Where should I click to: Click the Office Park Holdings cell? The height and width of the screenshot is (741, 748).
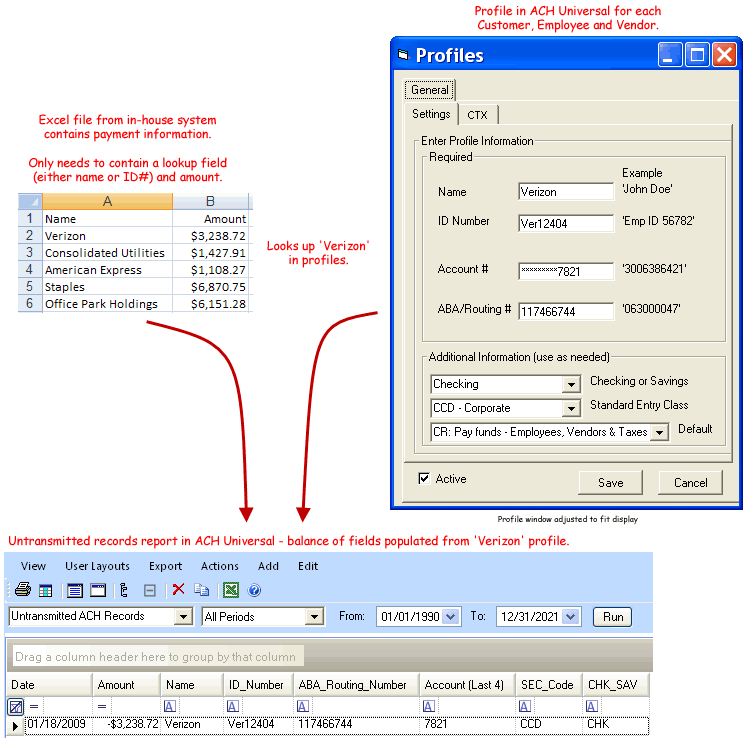[107, 304]
